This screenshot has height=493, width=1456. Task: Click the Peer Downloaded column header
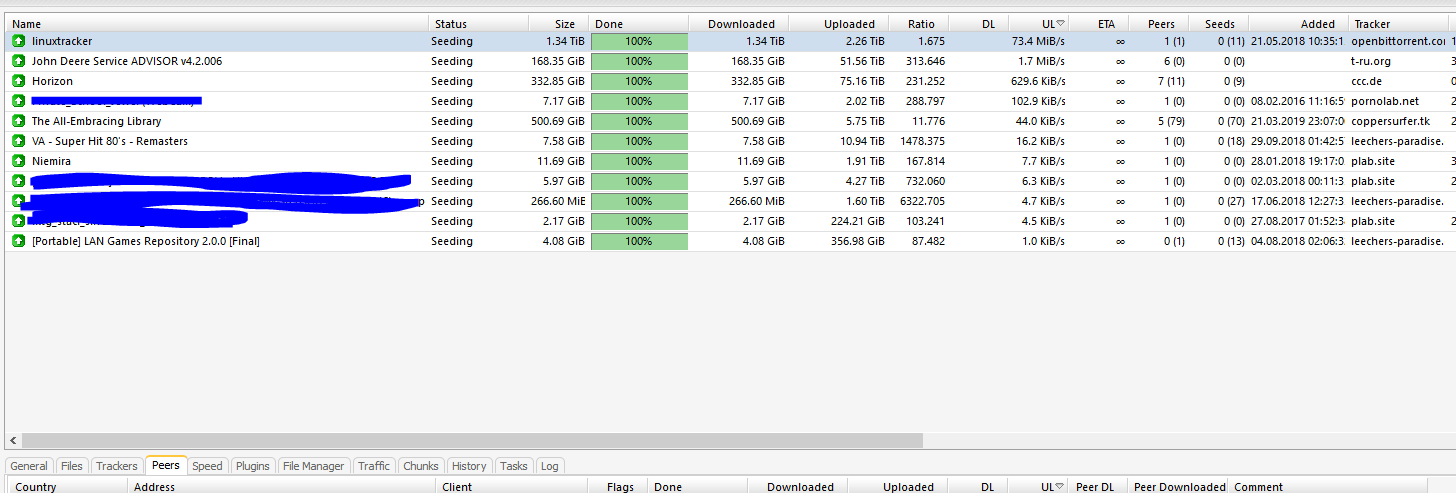pos(1178,487)
